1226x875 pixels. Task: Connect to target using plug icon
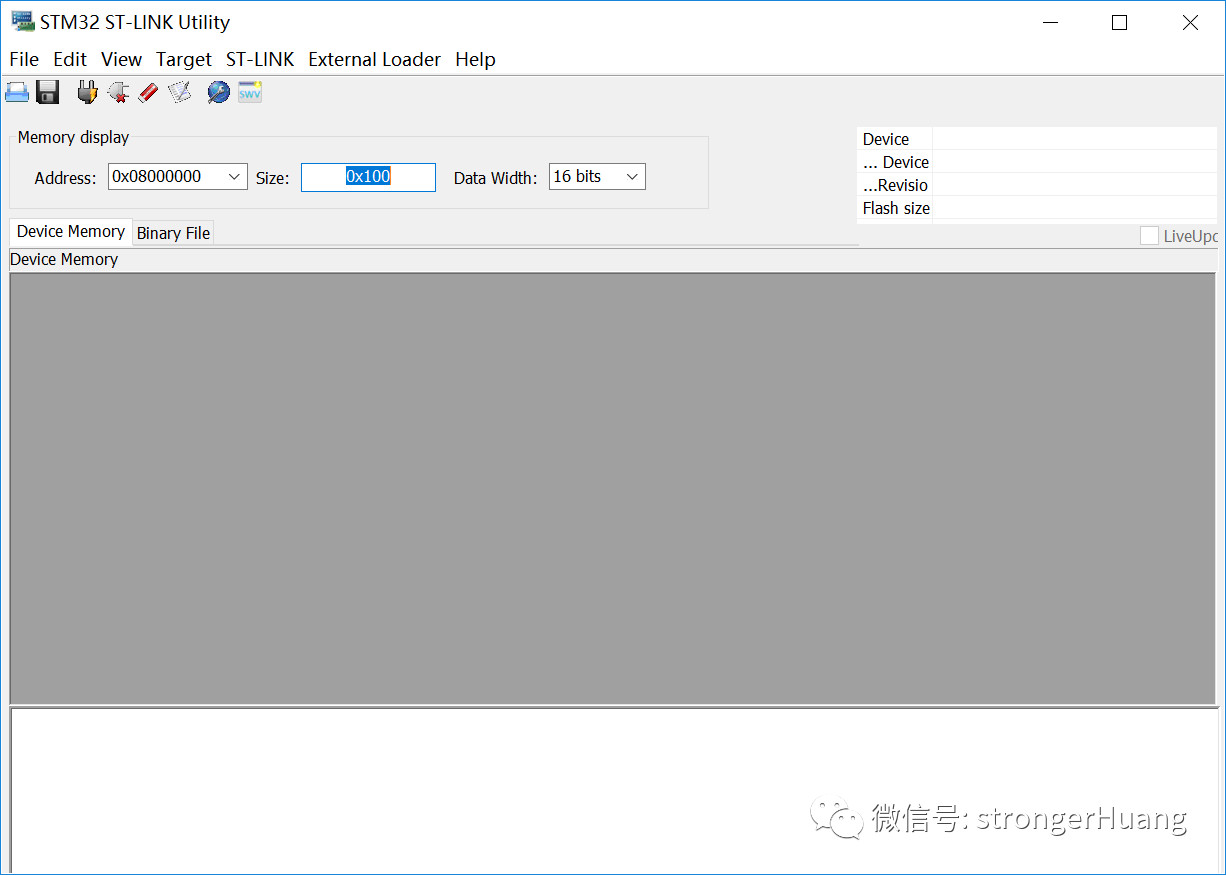[x=88, y=93]
